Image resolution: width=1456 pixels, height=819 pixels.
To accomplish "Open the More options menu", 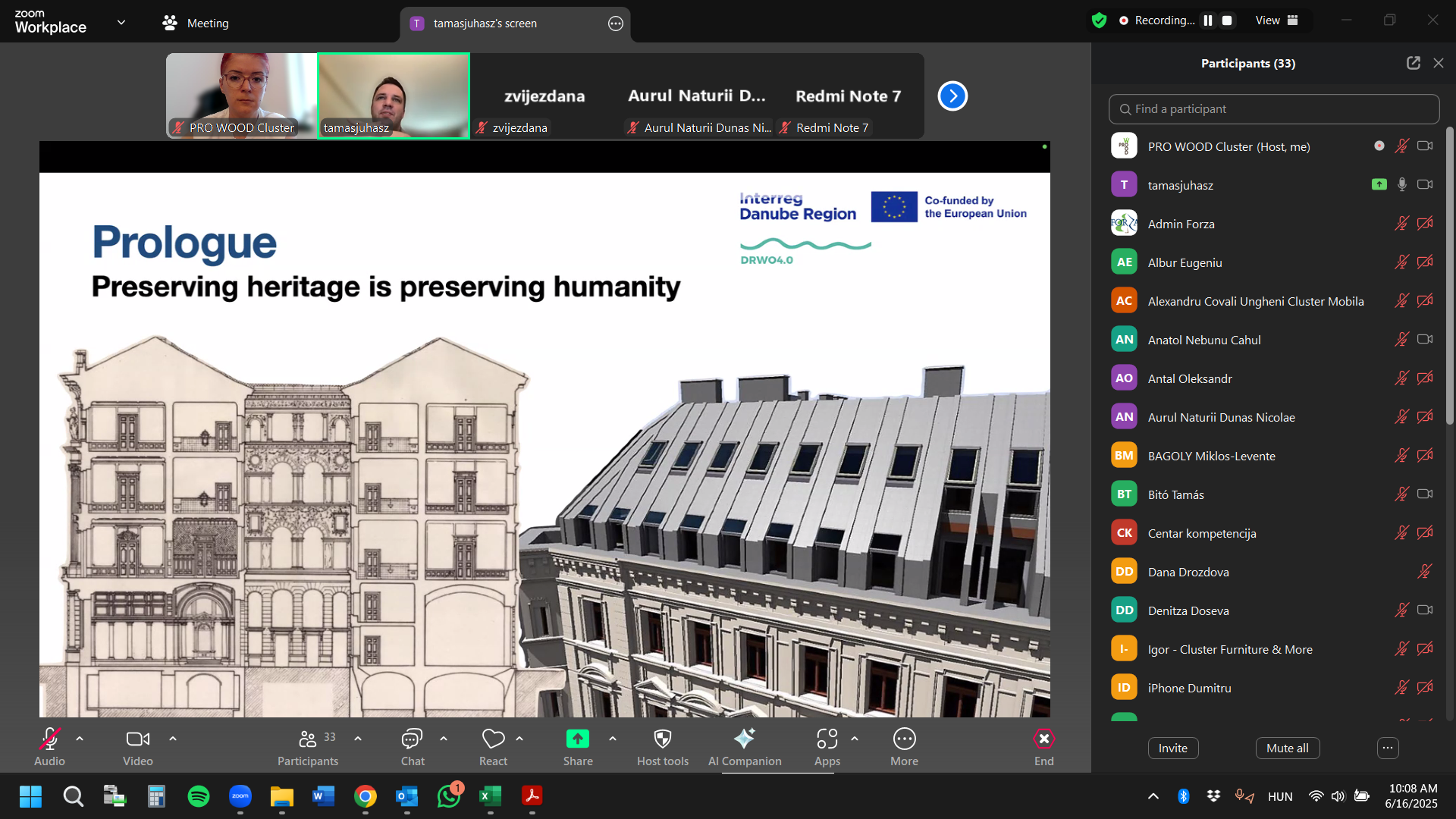I will [905, 747].
